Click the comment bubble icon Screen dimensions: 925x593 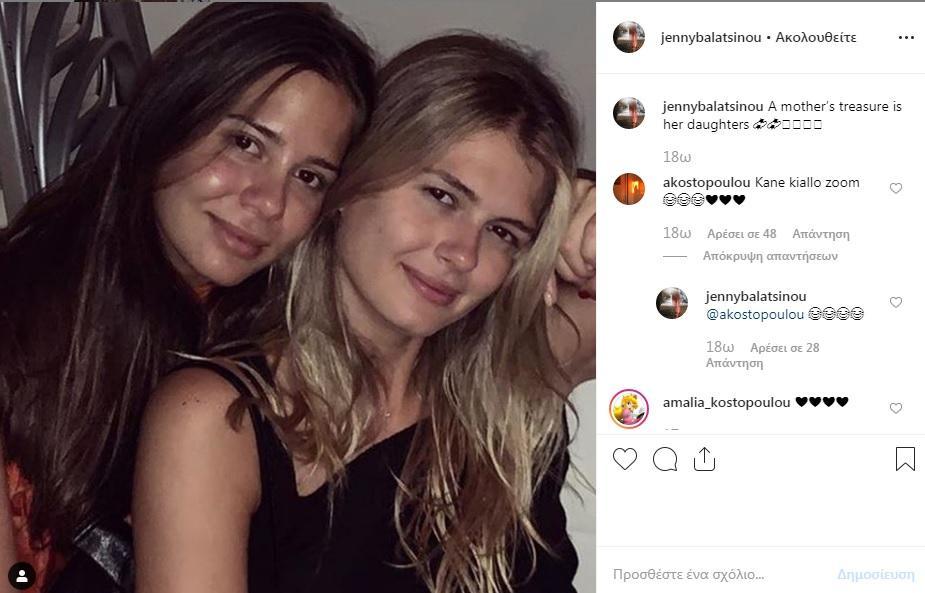point(665,459)
